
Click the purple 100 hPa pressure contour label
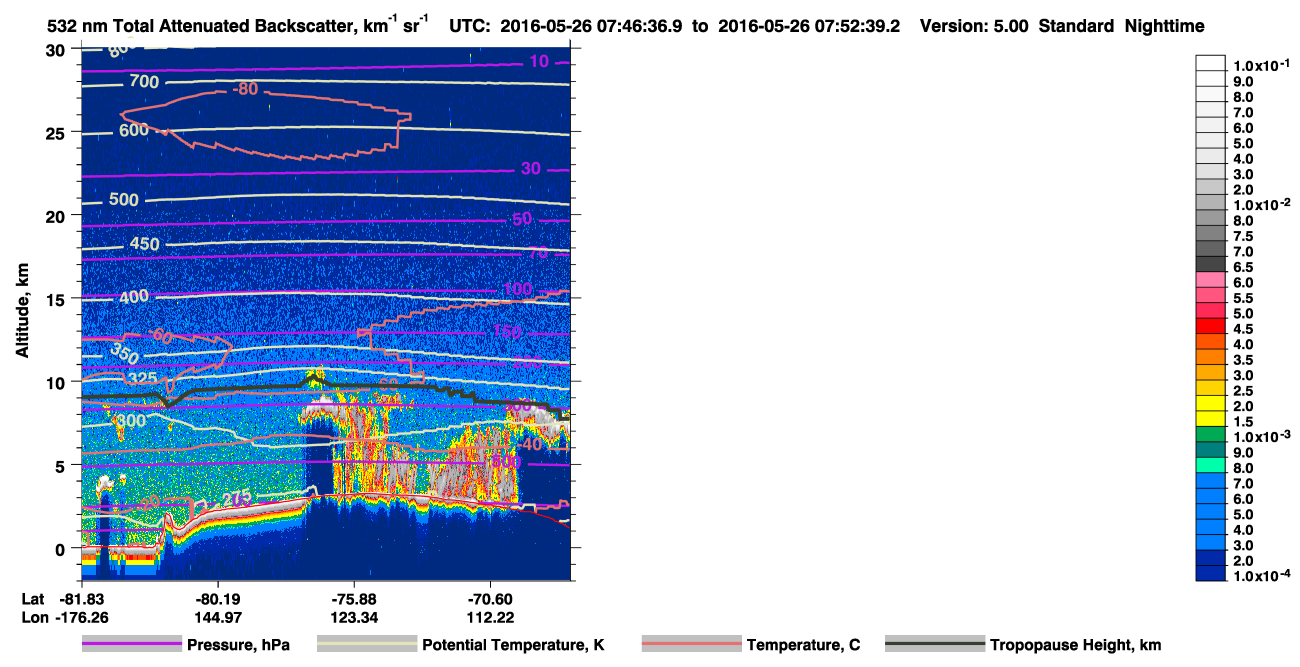click(518, 290)
